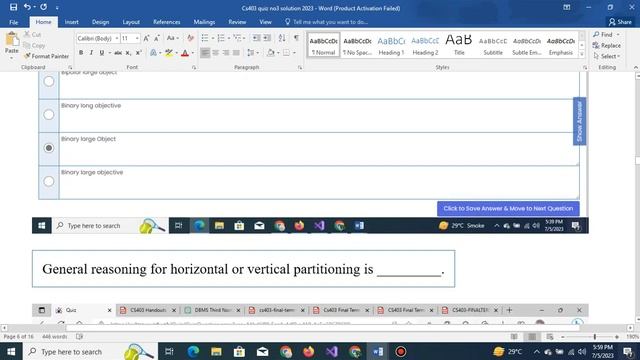This screenshot has height=360, width=640.
Task: Click the 'Tell me what you want to do' box
Action: pyautogui.click(x=327, y=22)
